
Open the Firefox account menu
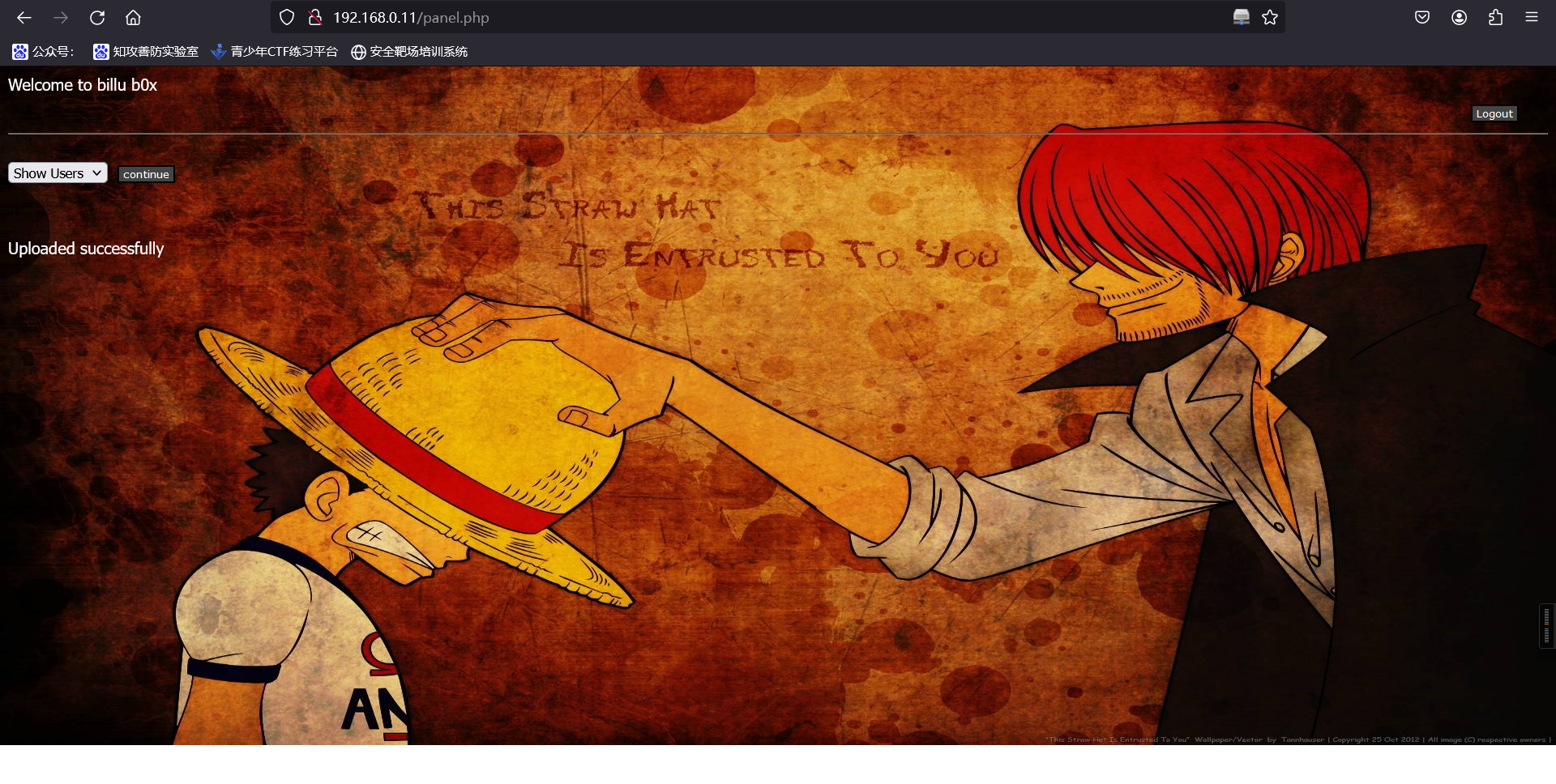point(1459,17)
